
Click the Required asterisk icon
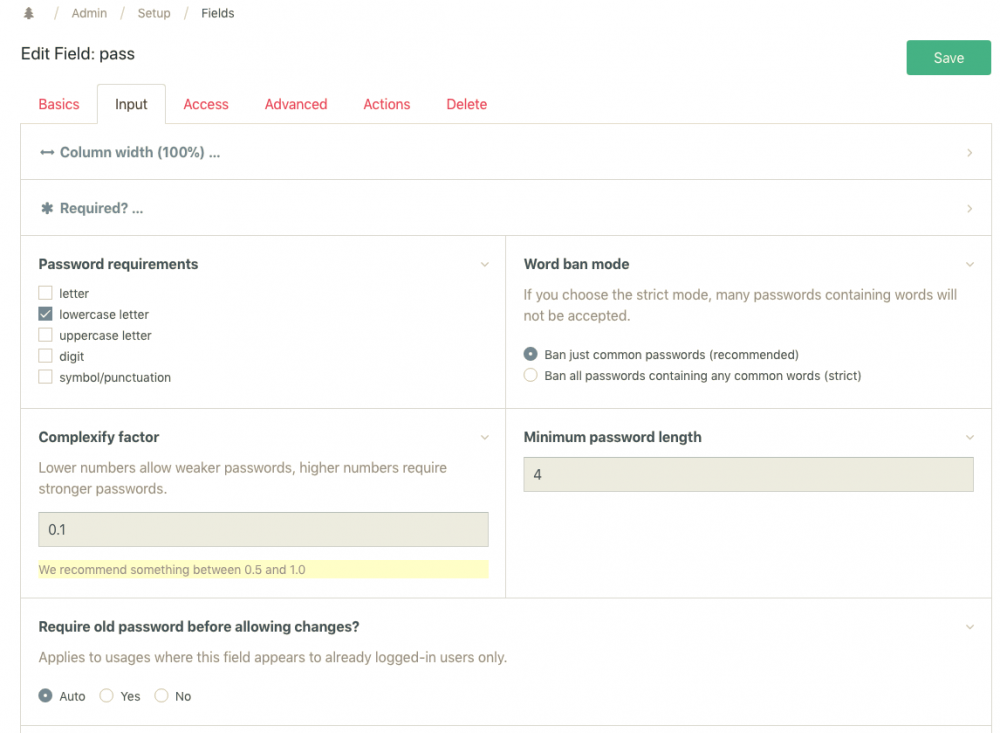click(47, 209)
